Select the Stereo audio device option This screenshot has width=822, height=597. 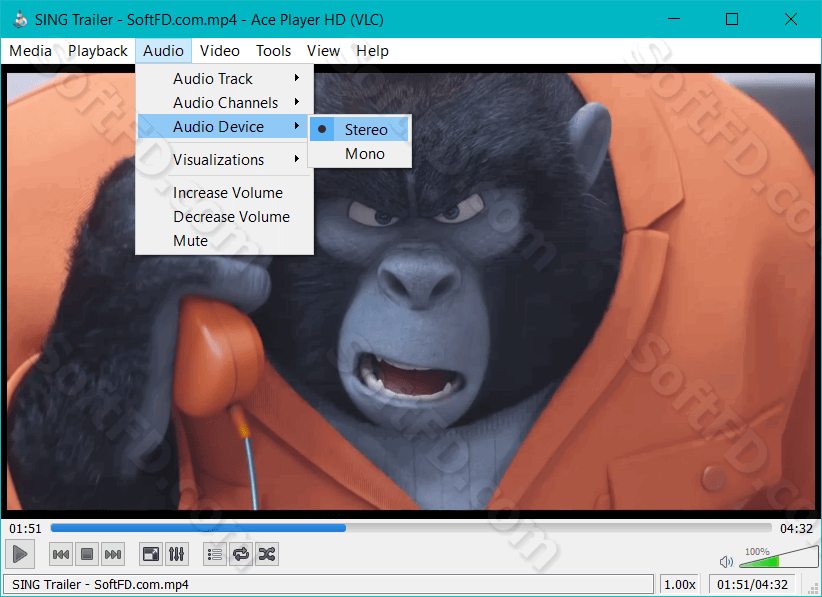tap(359, 129)
